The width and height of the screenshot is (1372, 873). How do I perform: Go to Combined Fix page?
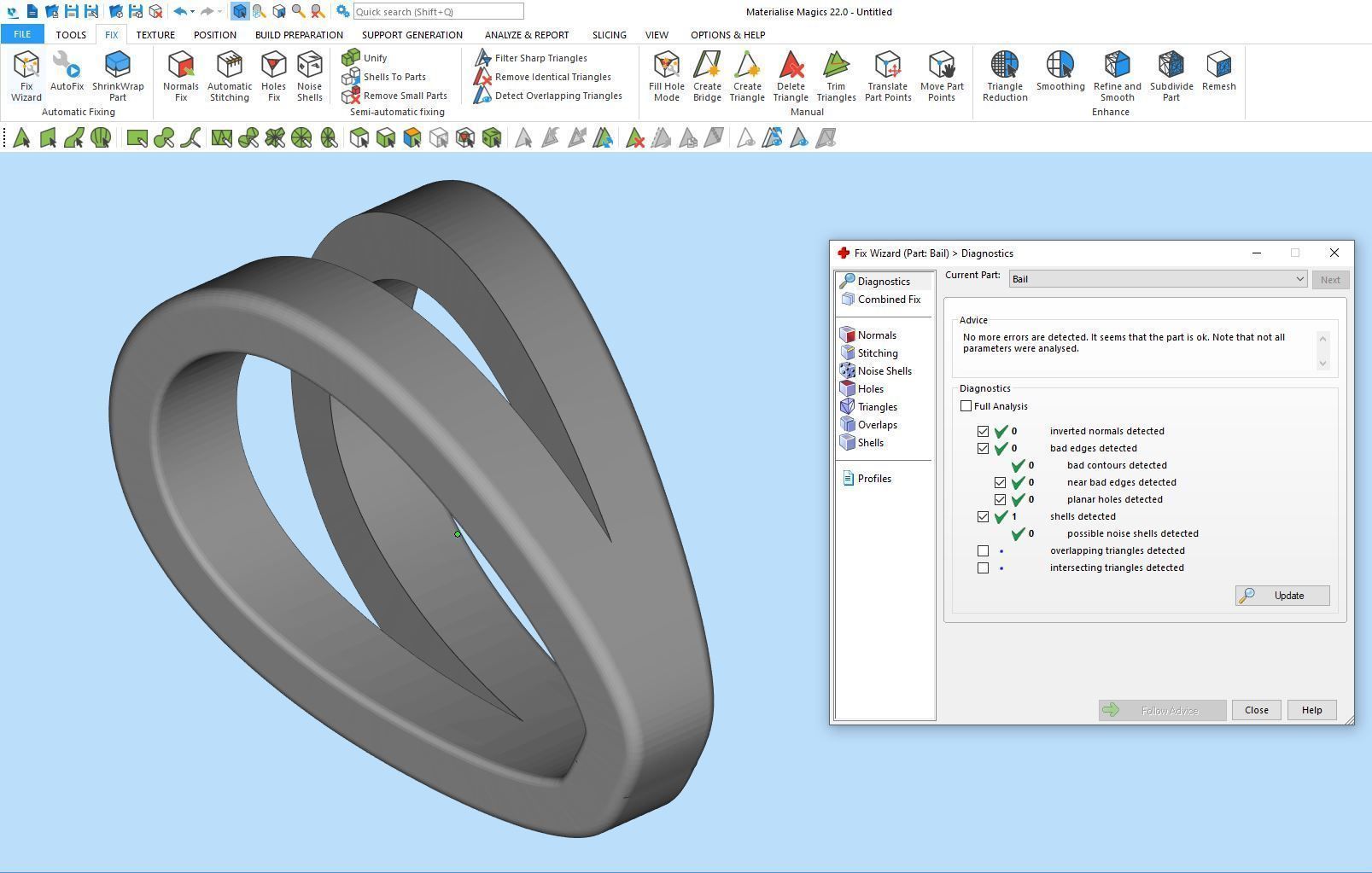point(881,300)
